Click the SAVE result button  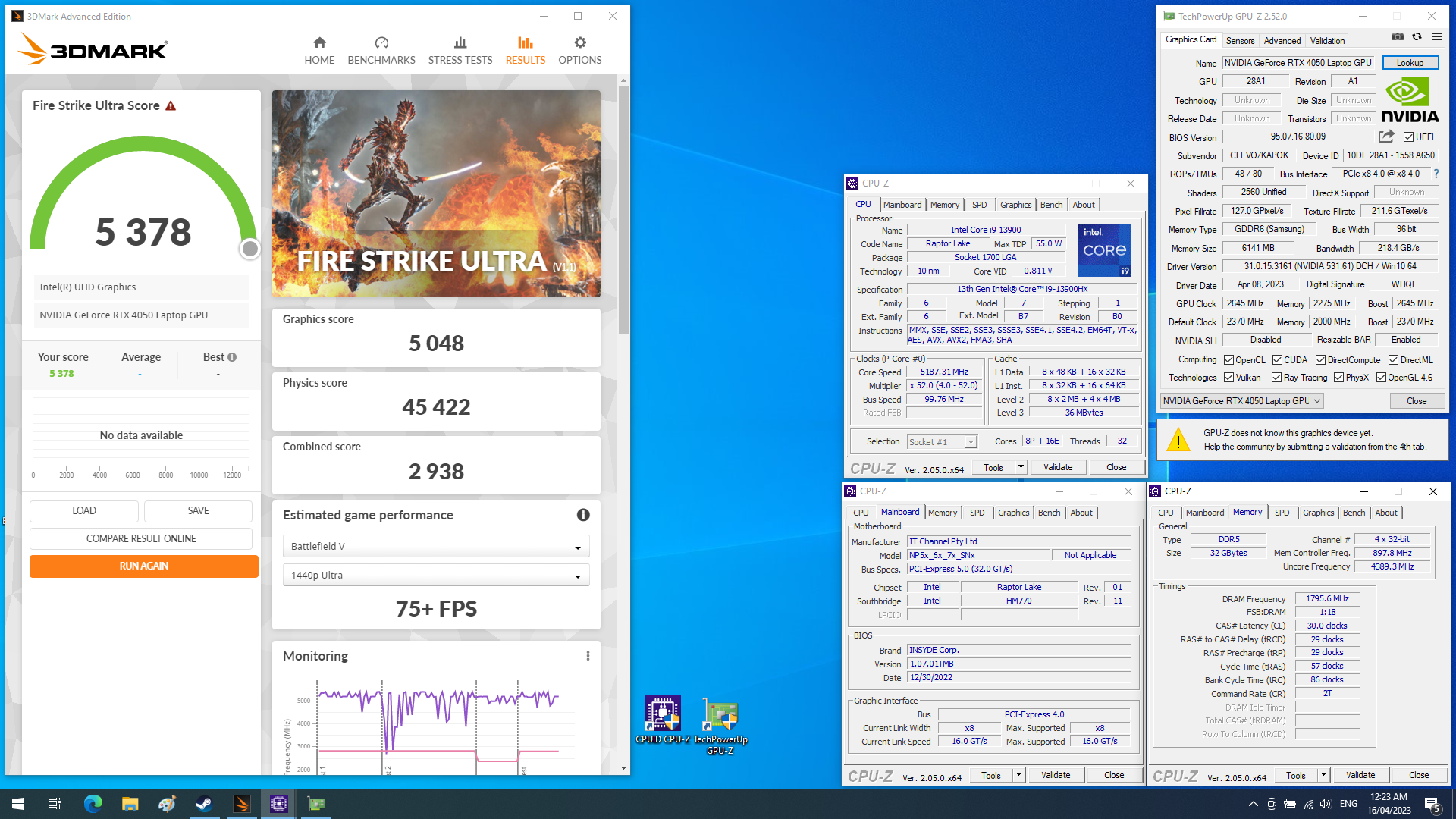click(199, 511)
